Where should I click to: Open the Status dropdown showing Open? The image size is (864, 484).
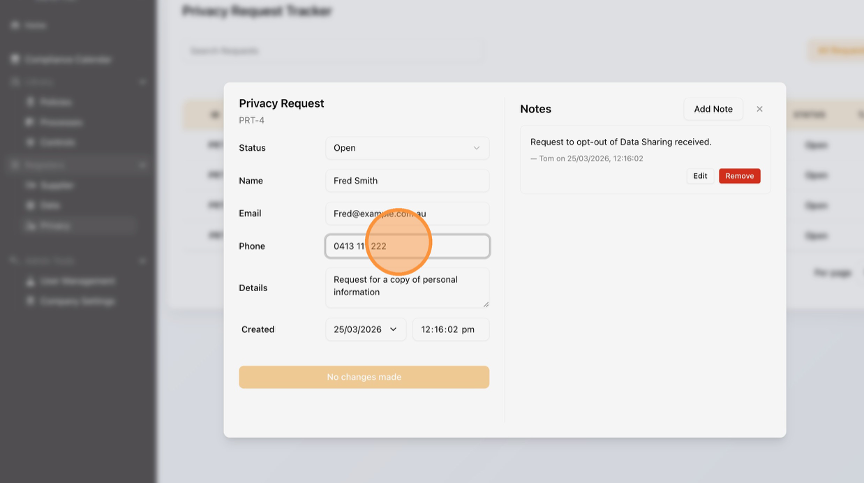407,148
